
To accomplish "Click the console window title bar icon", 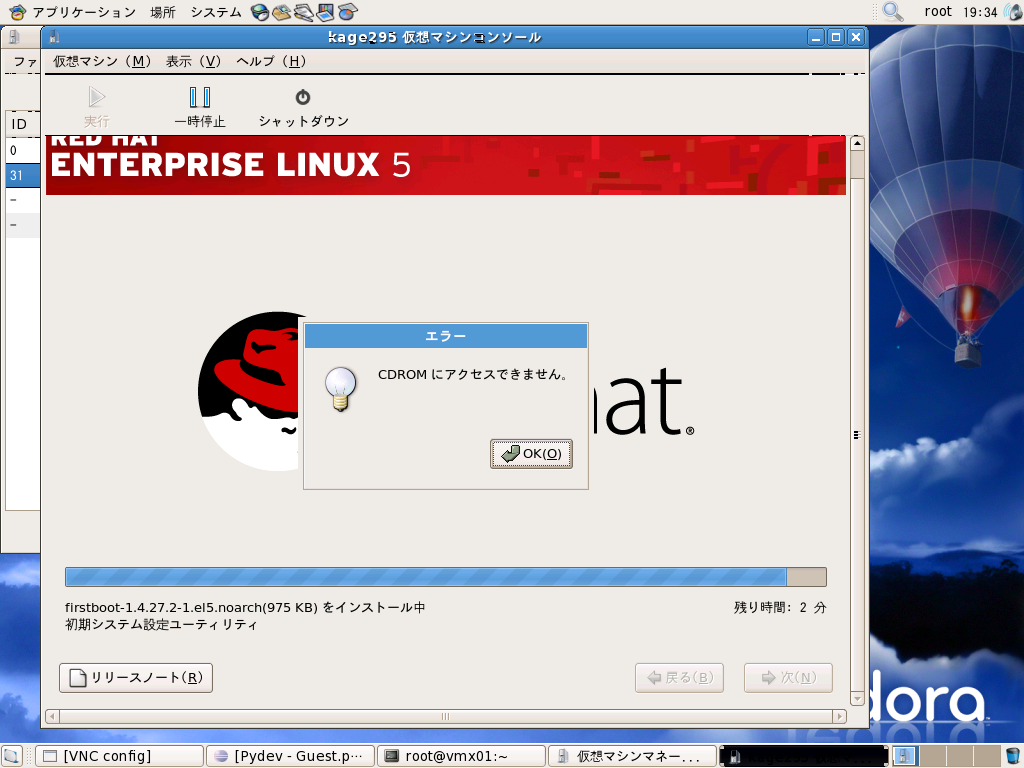I will tap(55, 37).
